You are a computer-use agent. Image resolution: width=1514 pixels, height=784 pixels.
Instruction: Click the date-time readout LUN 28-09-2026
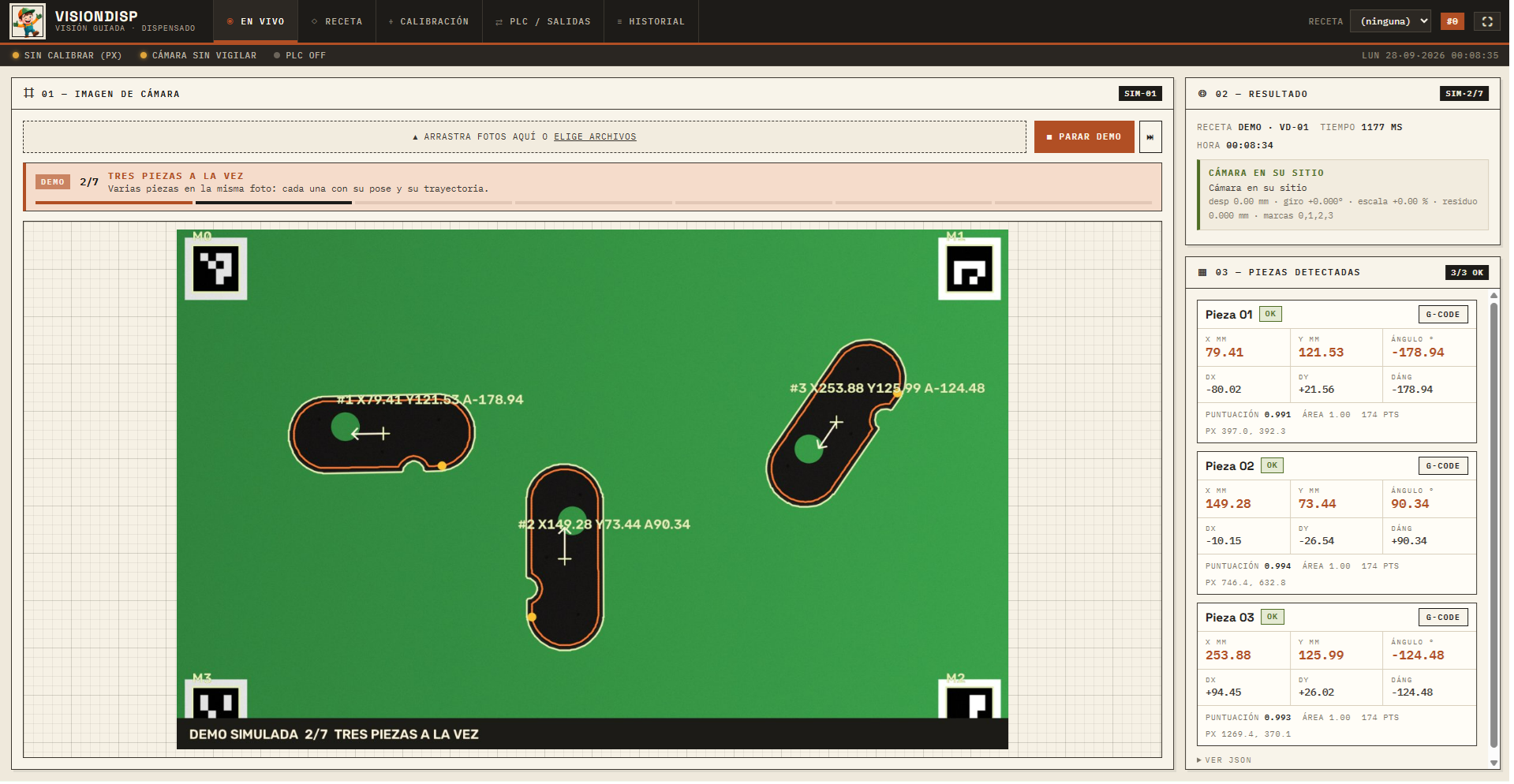pyautogui.click(x=1430, y=55)
